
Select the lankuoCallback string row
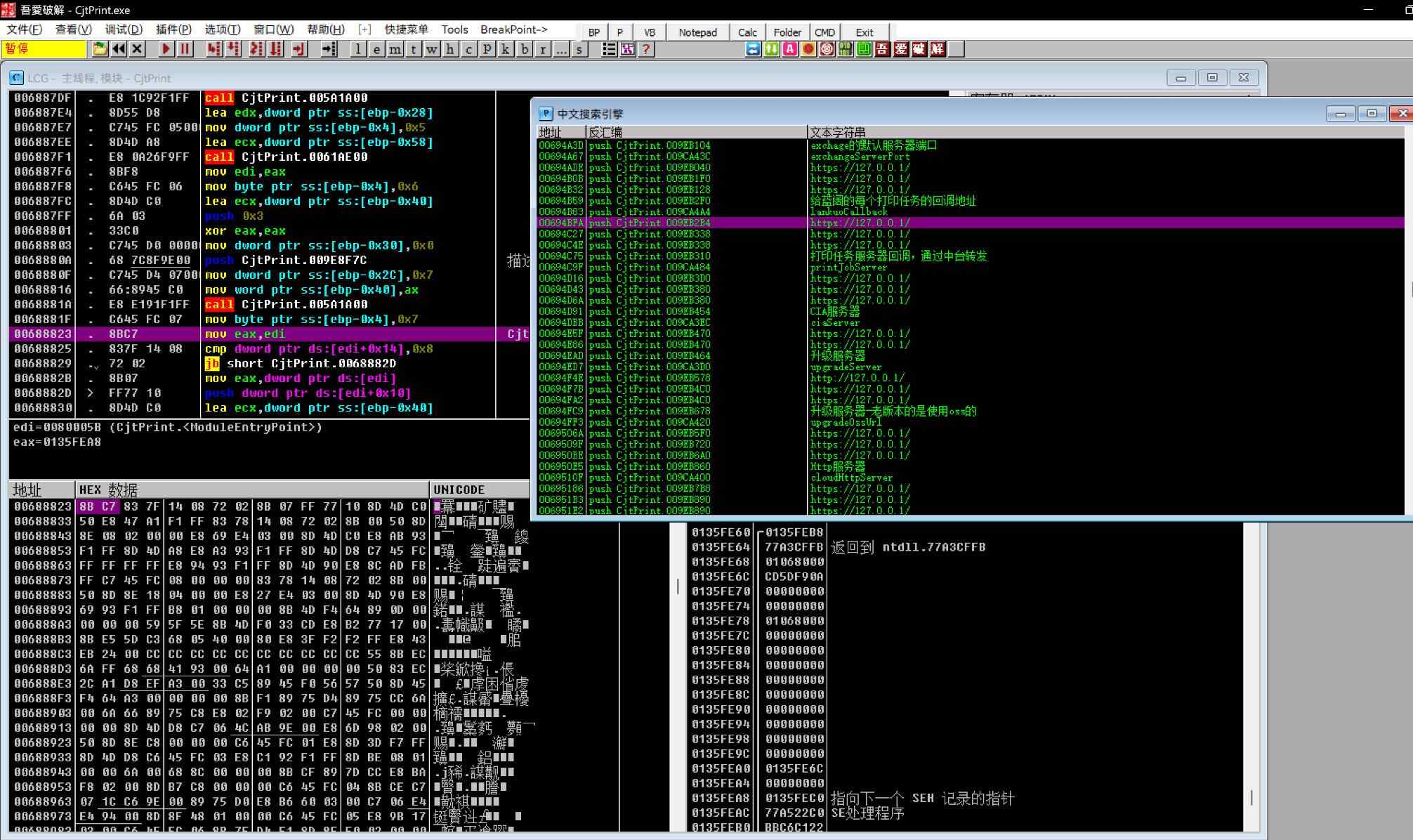point(848,211)
